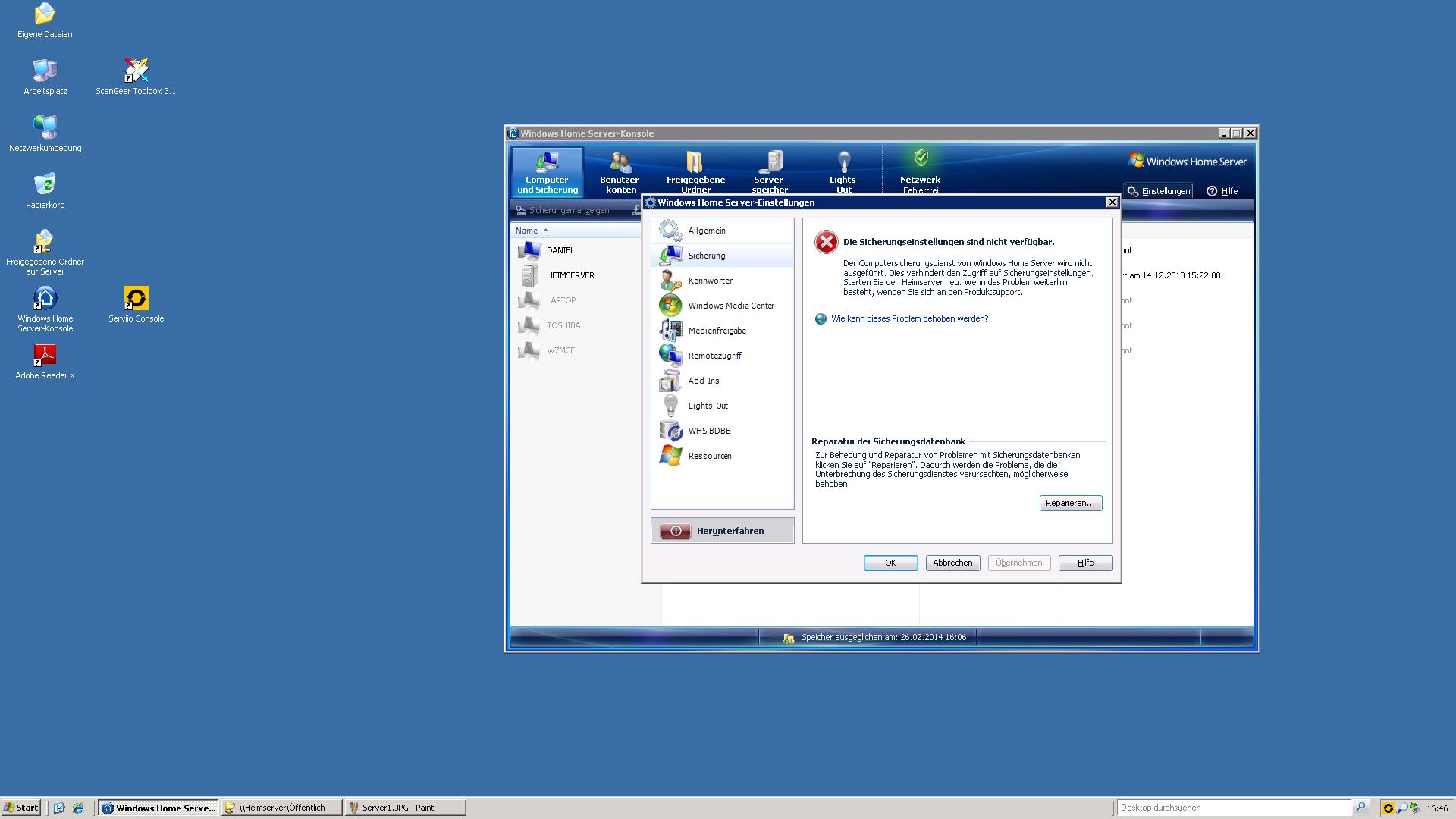Select Netzwerkumgebung desktop icon
The width and height of the screenshot is (1456, 819).
(x=45, y=134)
